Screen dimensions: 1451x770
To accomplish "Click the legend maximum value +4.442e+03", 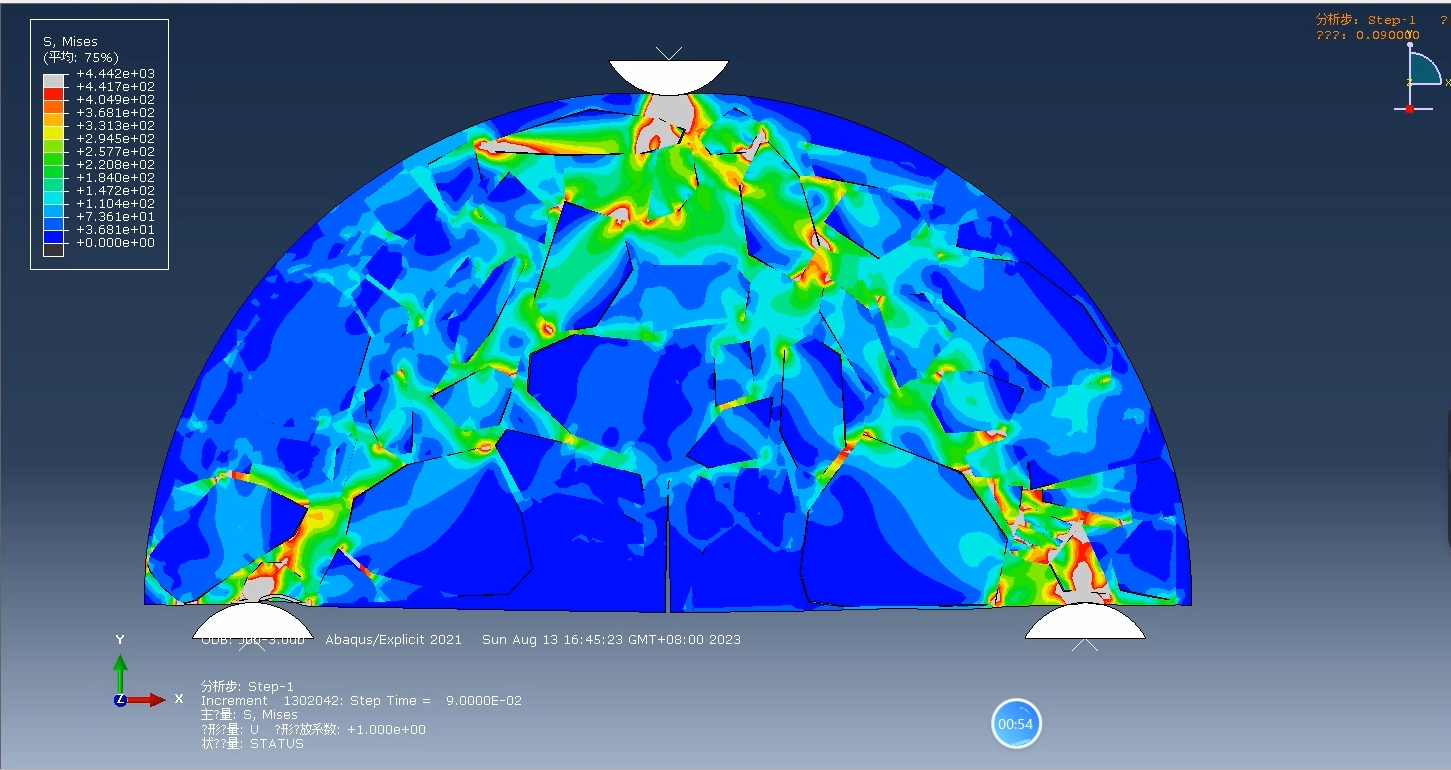I will click(115, 74).
